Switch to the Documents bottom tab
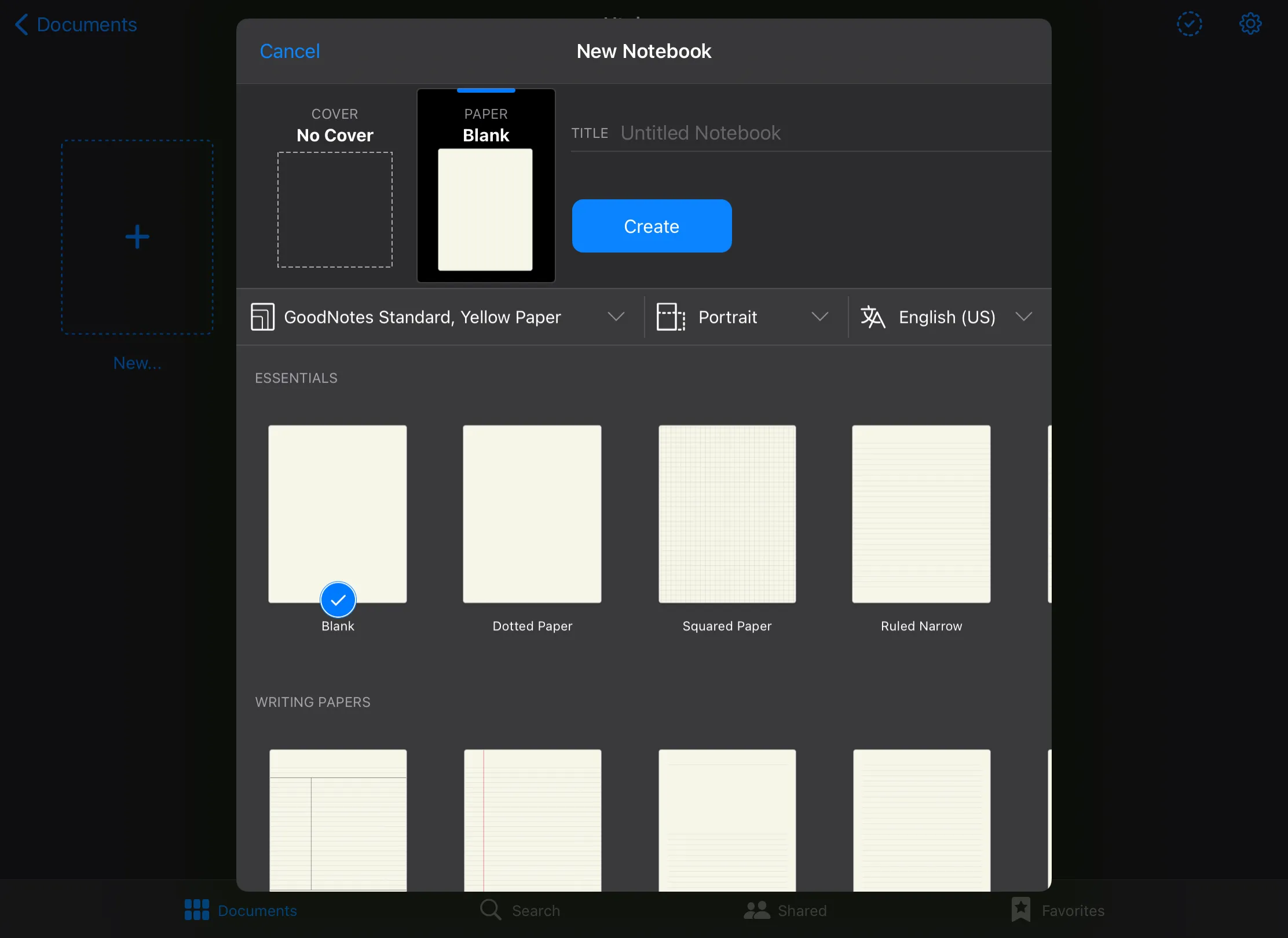Screen dimensions: 1288x938 240,910
